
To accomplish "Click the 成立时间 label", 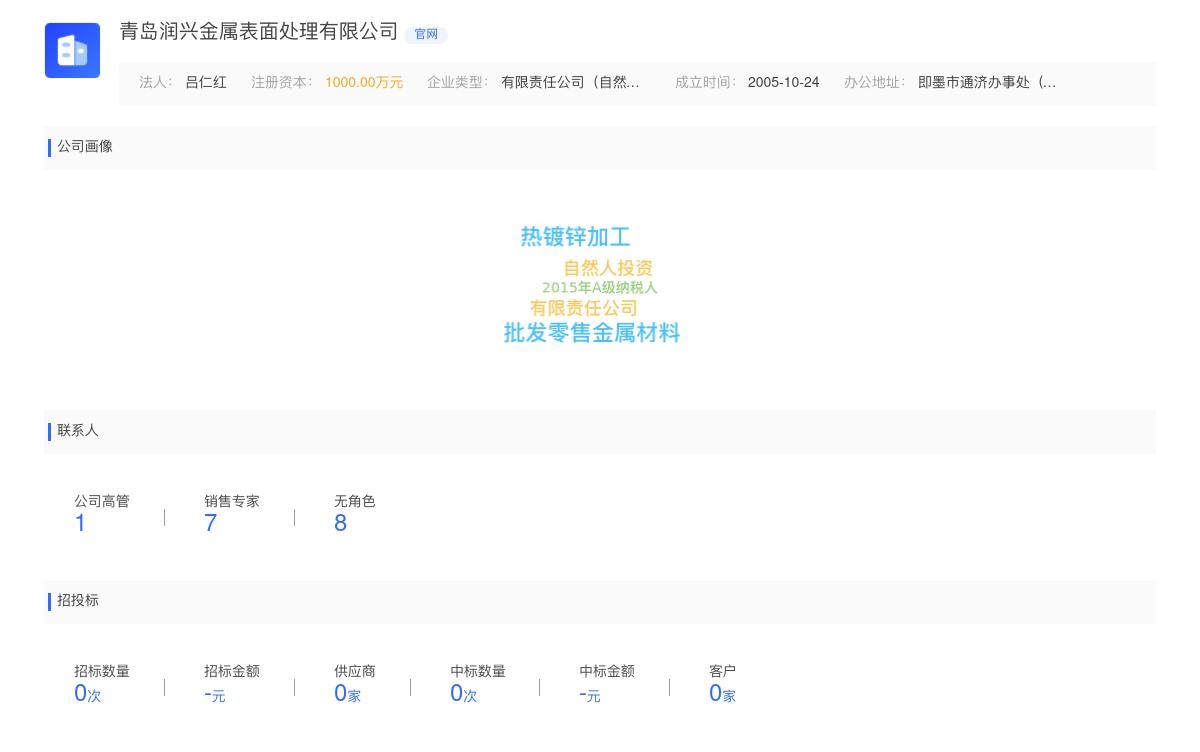I will 706,83.
